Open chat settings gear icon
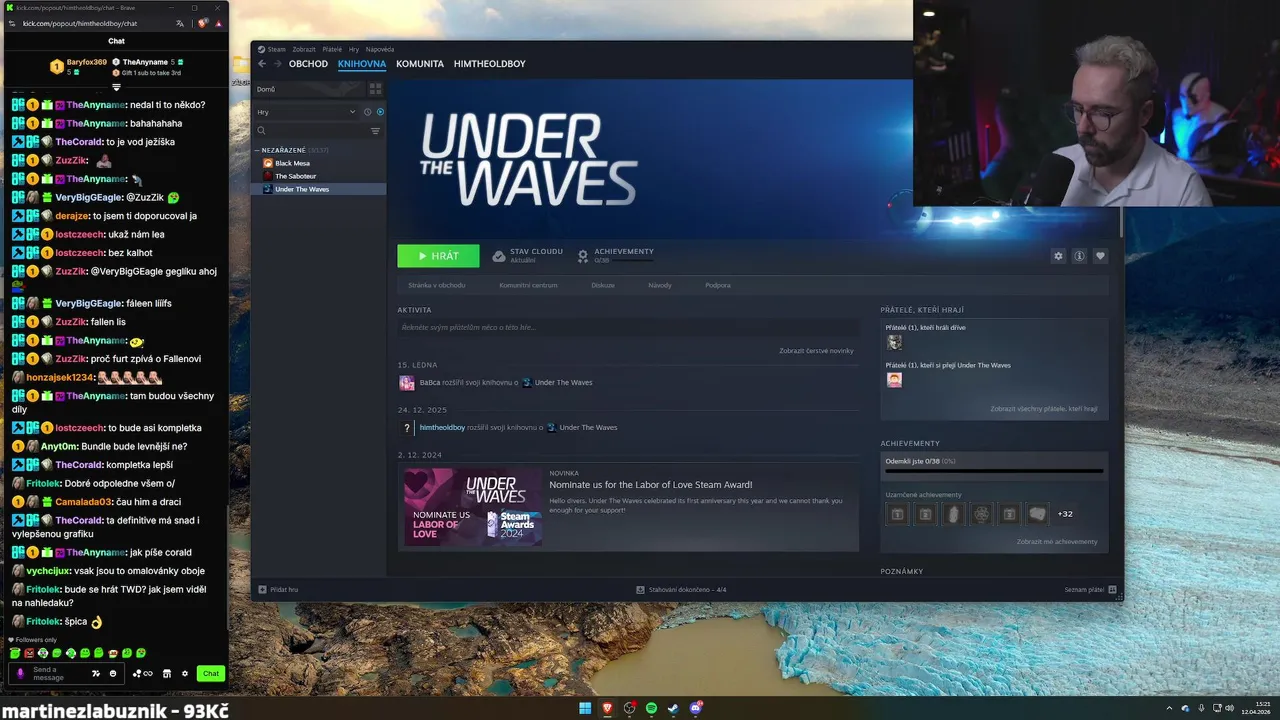1280x720 pixels. coord(185,673)
